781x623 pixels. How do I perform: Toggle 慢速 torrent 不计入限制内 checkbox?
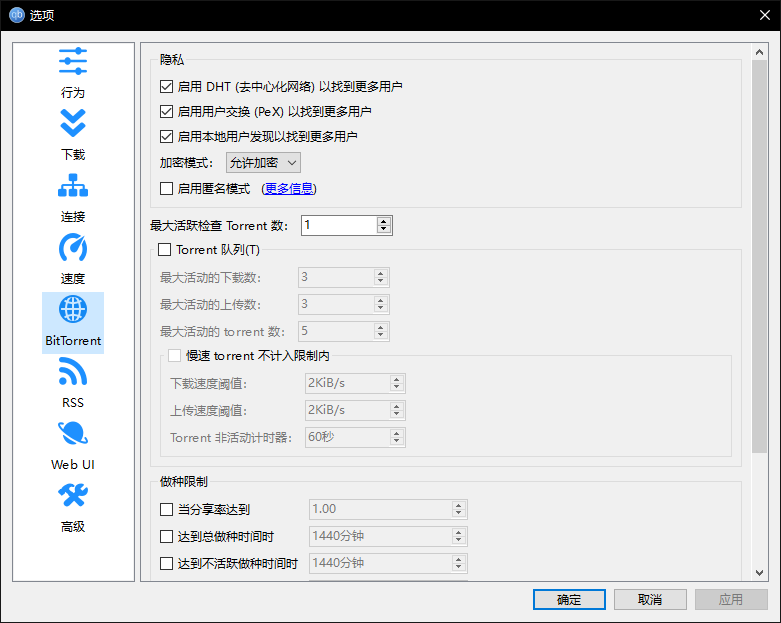[x=174, y=356]
